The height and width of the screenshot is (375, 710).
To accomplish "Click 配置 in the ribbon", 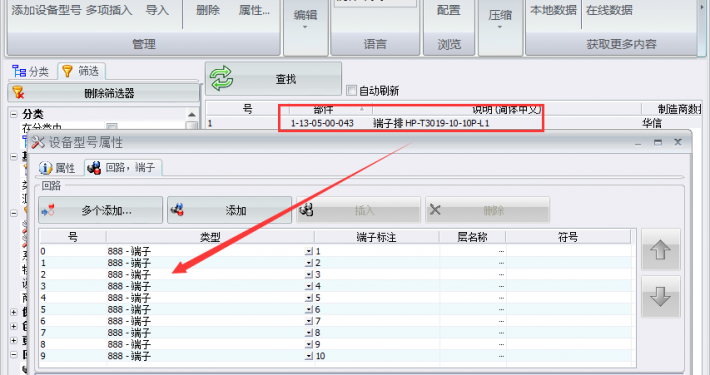I will [448, 10].
